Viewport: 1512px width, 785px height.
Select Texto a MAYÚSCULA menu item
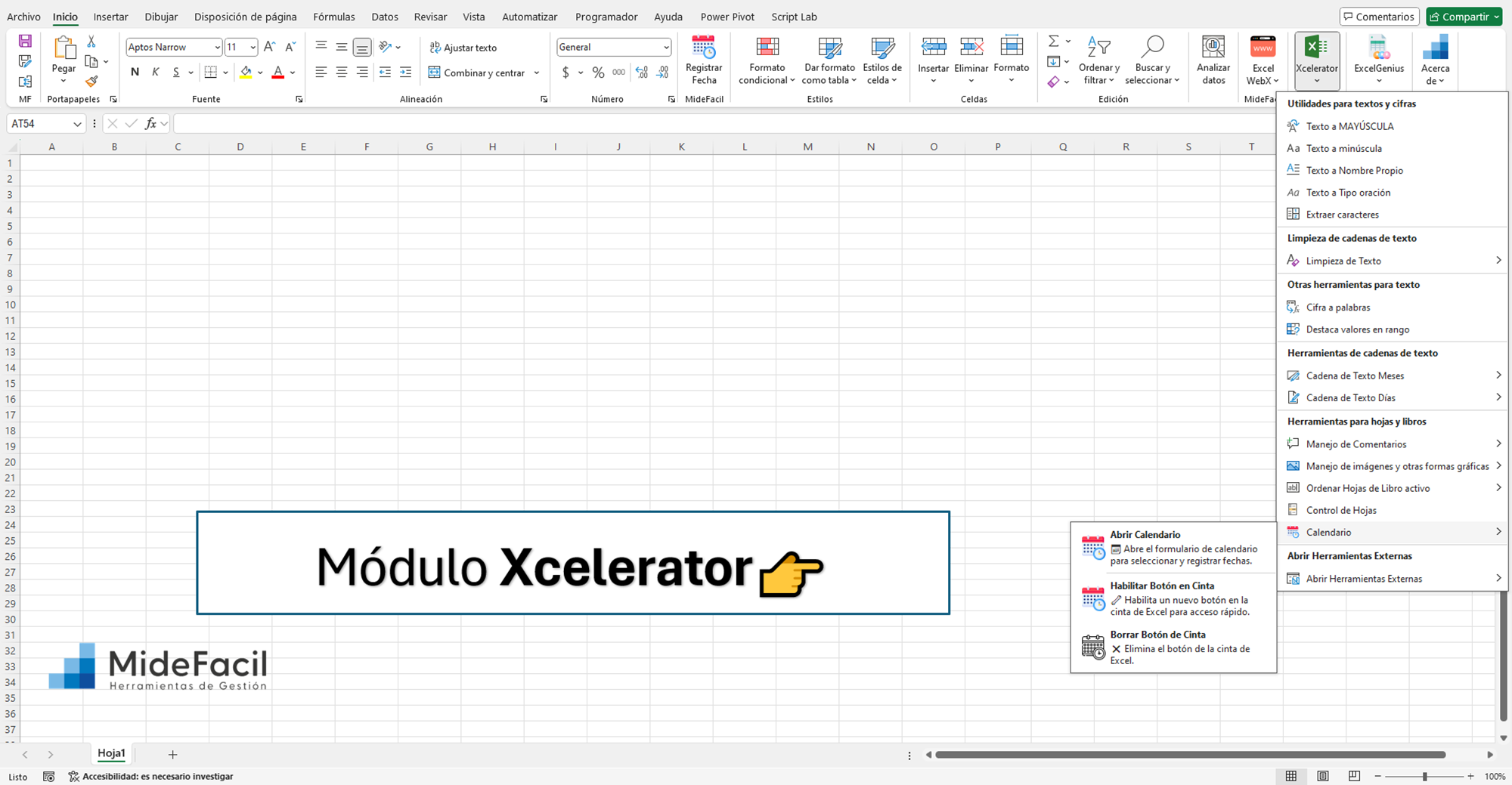[1392, 126]
